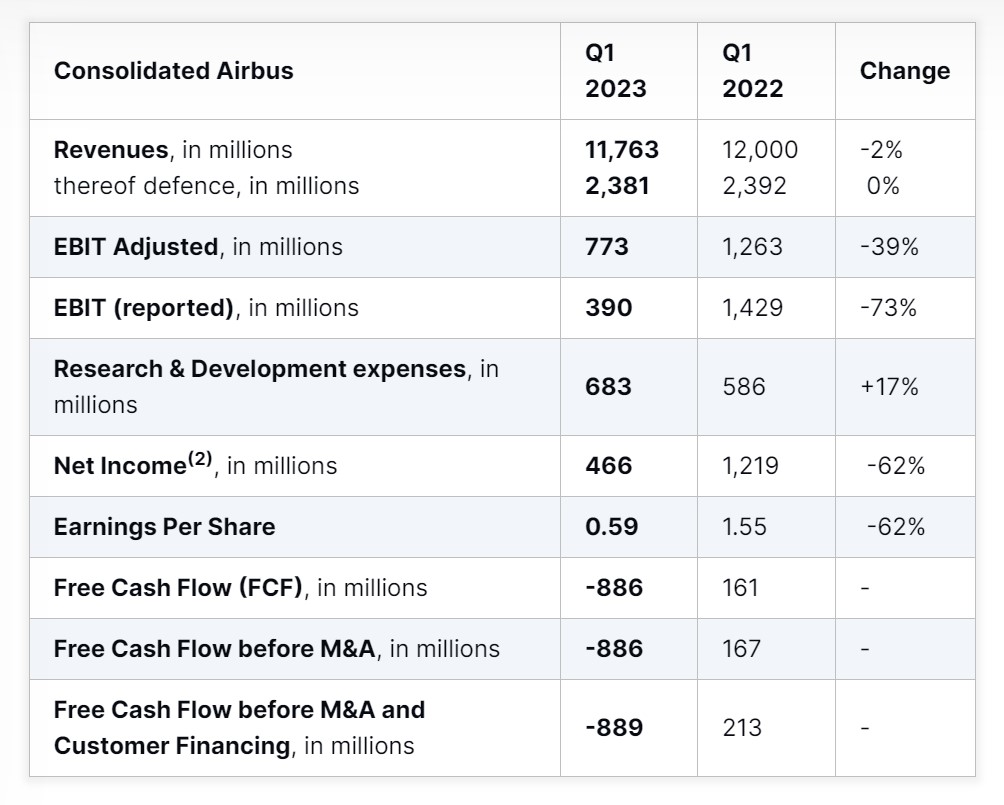Select the "Revenues, in millions" row label
The width and height of the screenshot is (1004, 805).
pos(173,150)
